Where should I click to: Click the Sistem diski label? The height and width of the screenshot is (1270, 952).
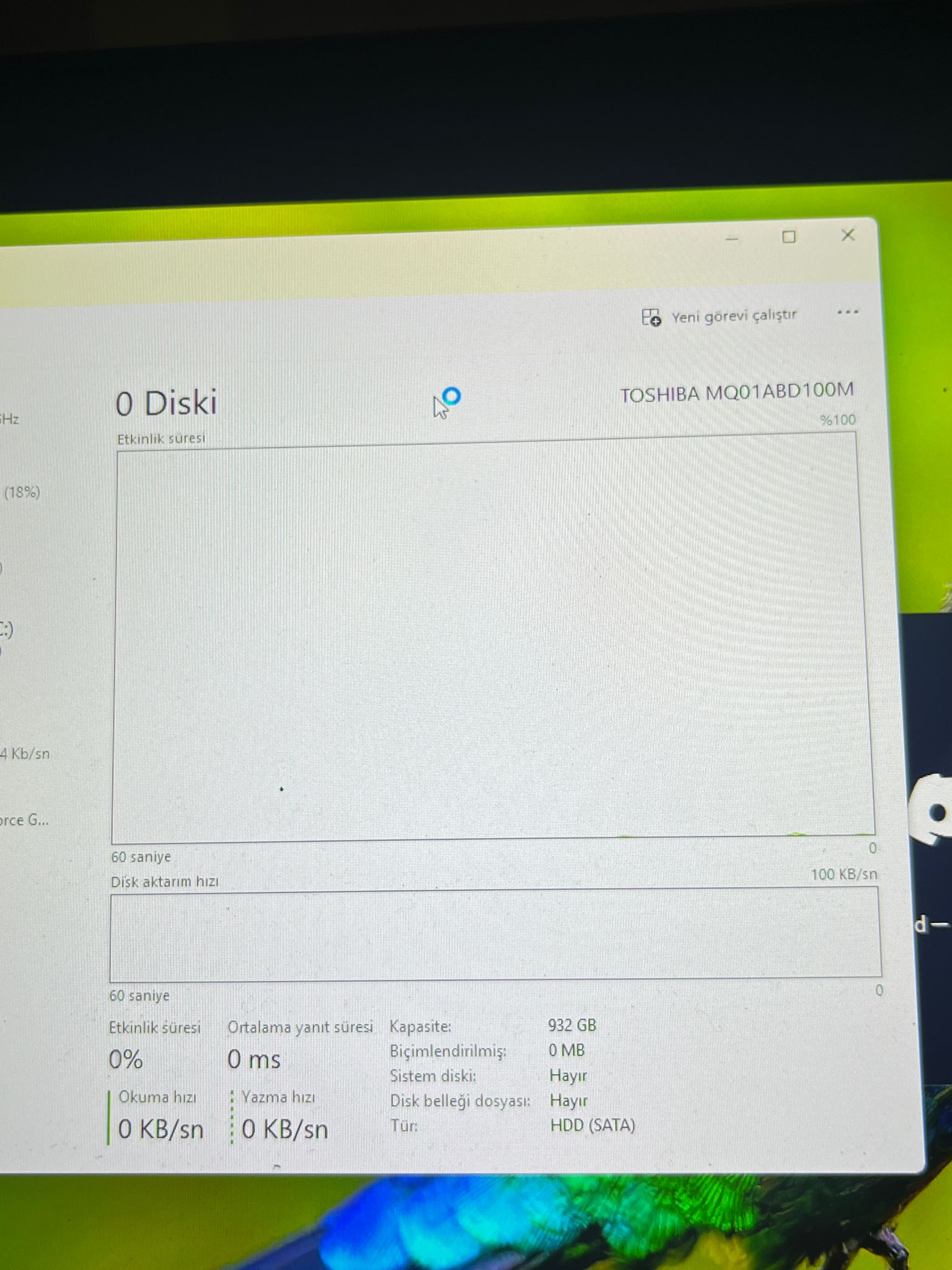(x=433, y=1076)
